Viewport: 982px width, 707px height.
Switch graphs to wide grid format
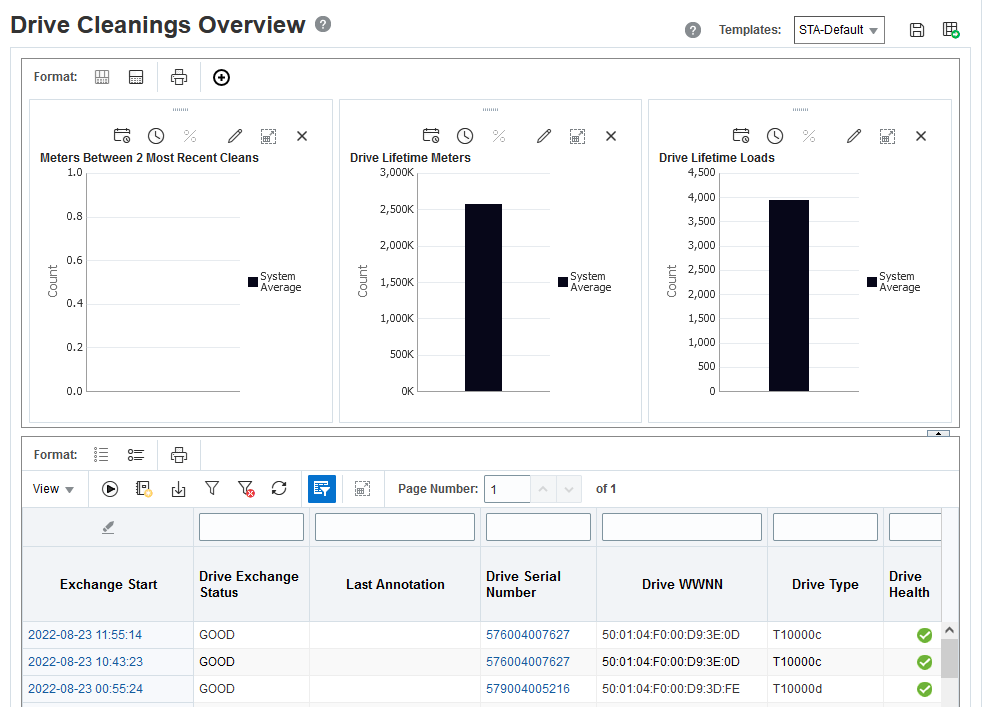[102, 77]
